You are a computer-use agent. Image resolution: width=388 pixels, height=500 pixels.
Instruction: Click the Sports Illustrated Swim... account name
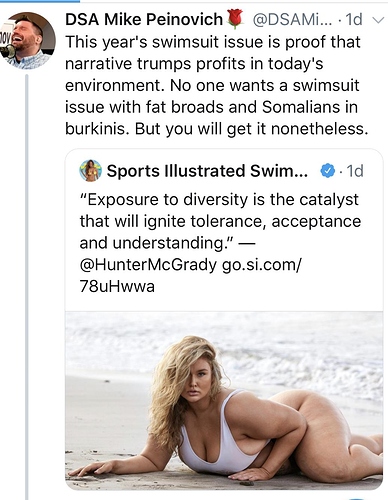tap(207, 171)
